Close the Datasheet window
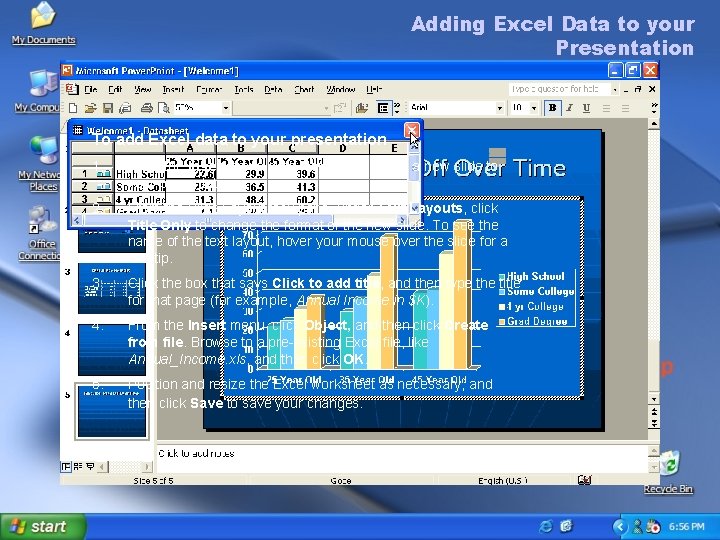Viewport: 720px width, 540px height. 411,130
